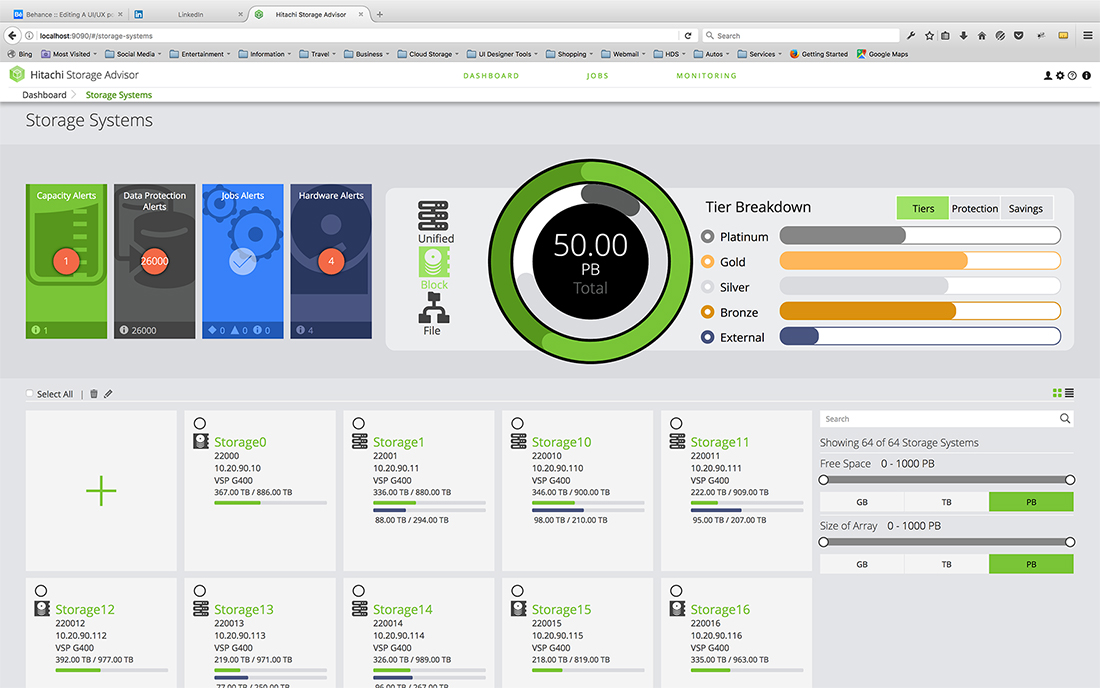The image size is (1100, 688).
Task: Expand the UI Designer Tools bookmarks folder
Action: click(502, 54)
